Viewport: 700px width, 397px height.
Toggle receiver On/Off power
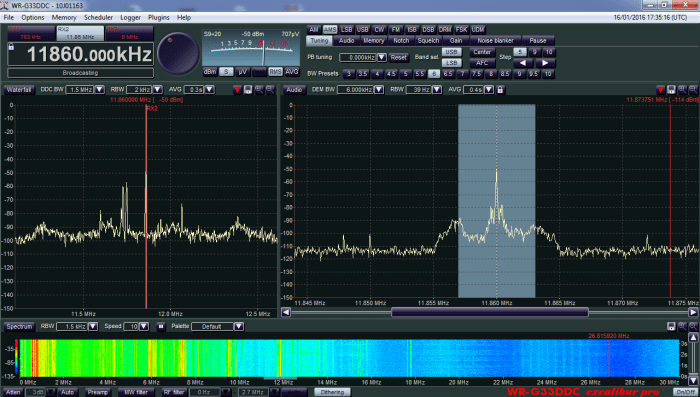(x=686, y=392)
